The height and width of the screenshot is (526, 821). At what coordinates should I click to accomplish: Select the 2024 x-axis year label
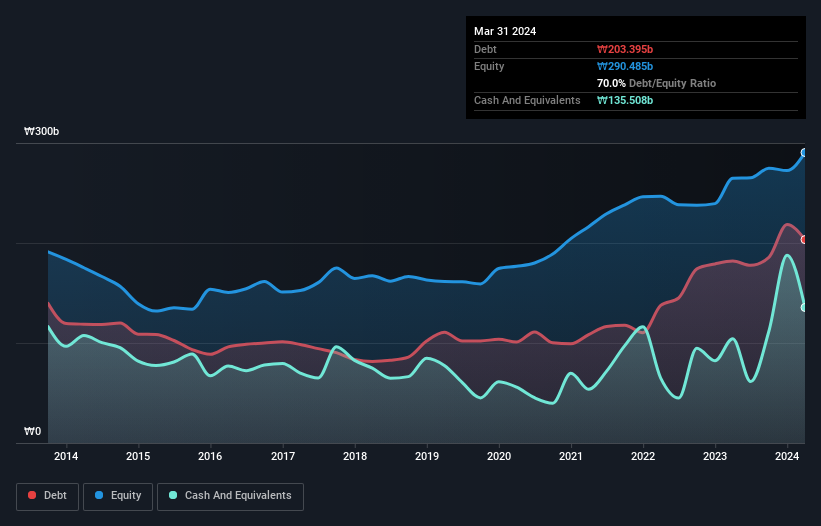pyautogui.click(x=788, y=457)
